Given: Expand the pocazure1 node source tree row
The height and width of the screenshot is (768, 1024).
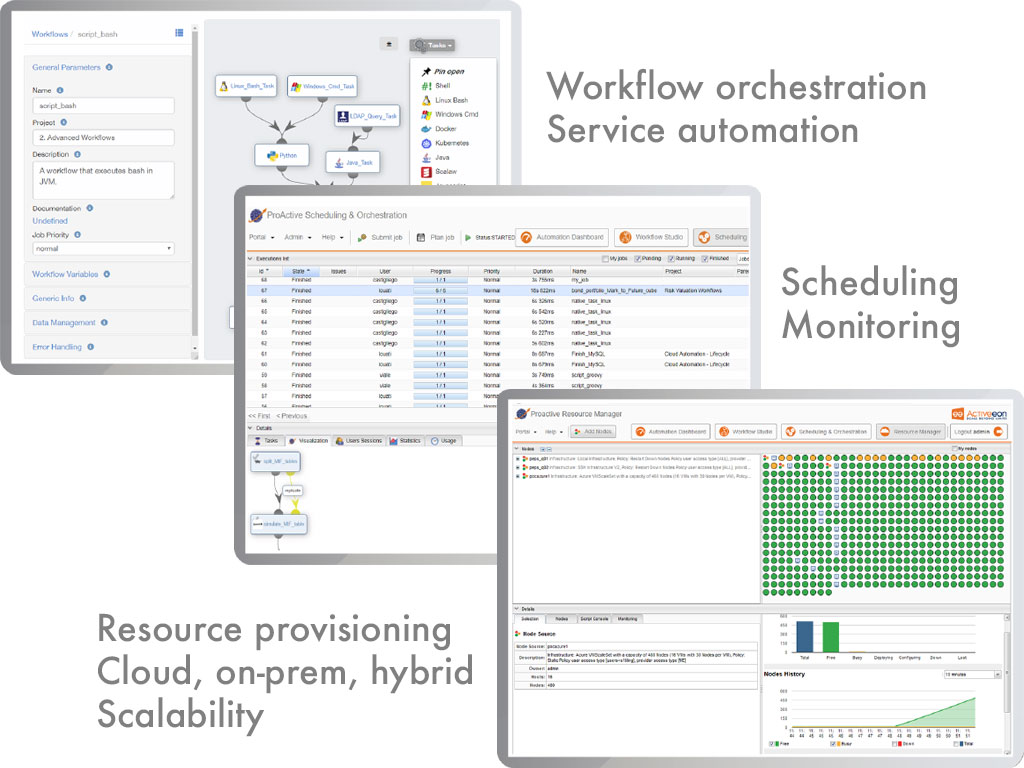Looking at the screenshot, I should click(518, 476).
